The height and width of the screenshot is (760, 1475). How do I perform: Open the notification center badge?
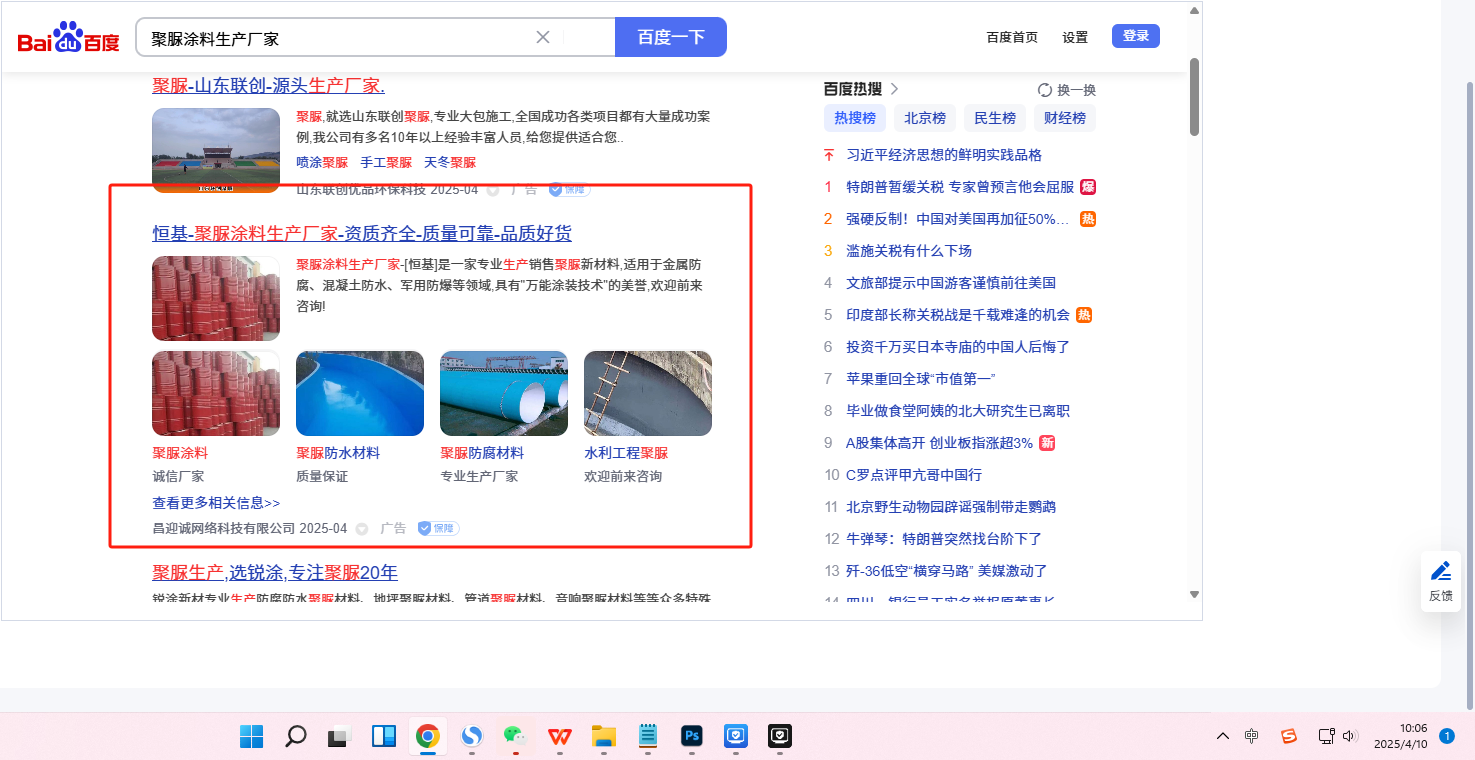tap(1447, 736)
